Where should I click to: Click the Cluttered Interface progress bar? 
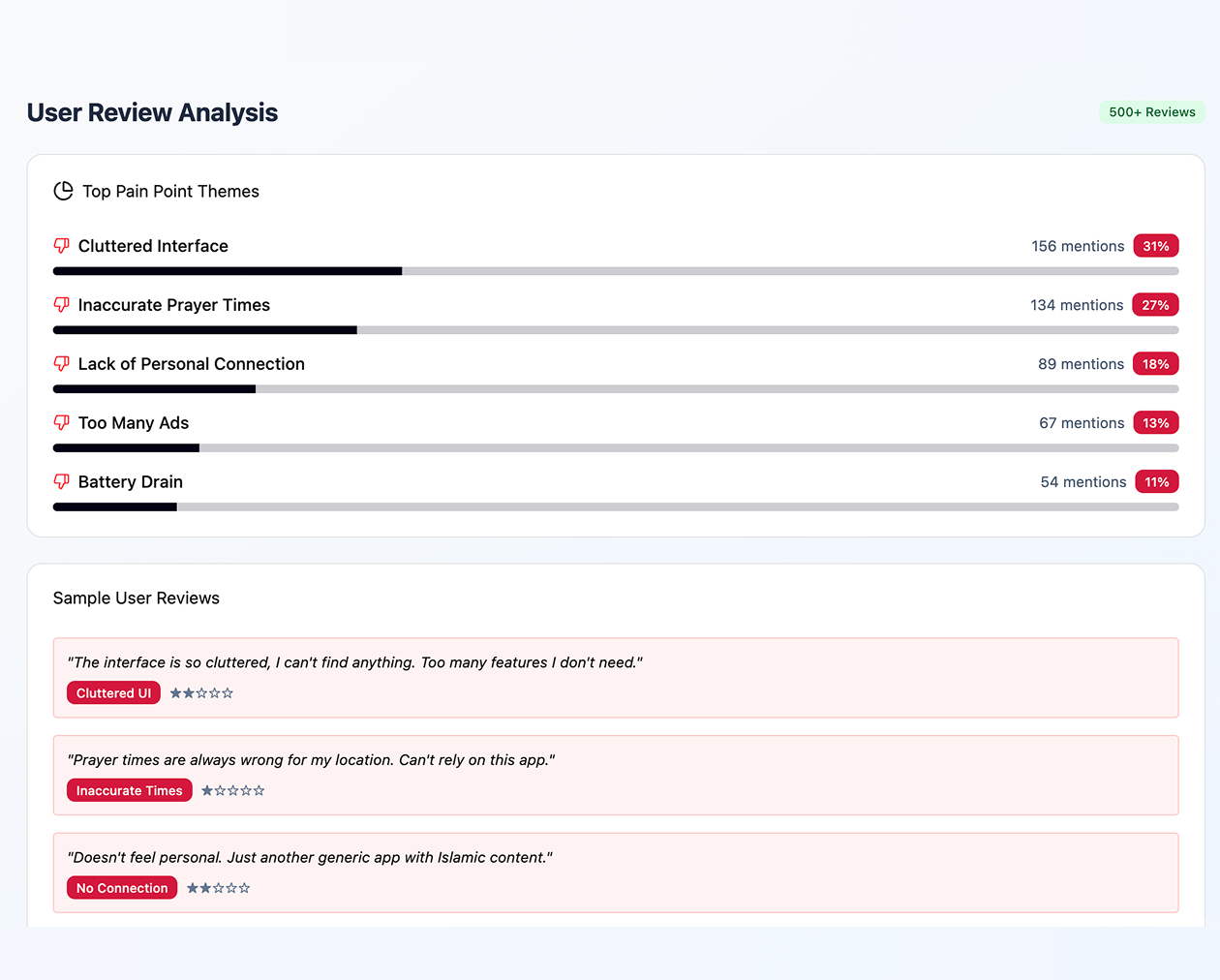click(x=616, y=271)
